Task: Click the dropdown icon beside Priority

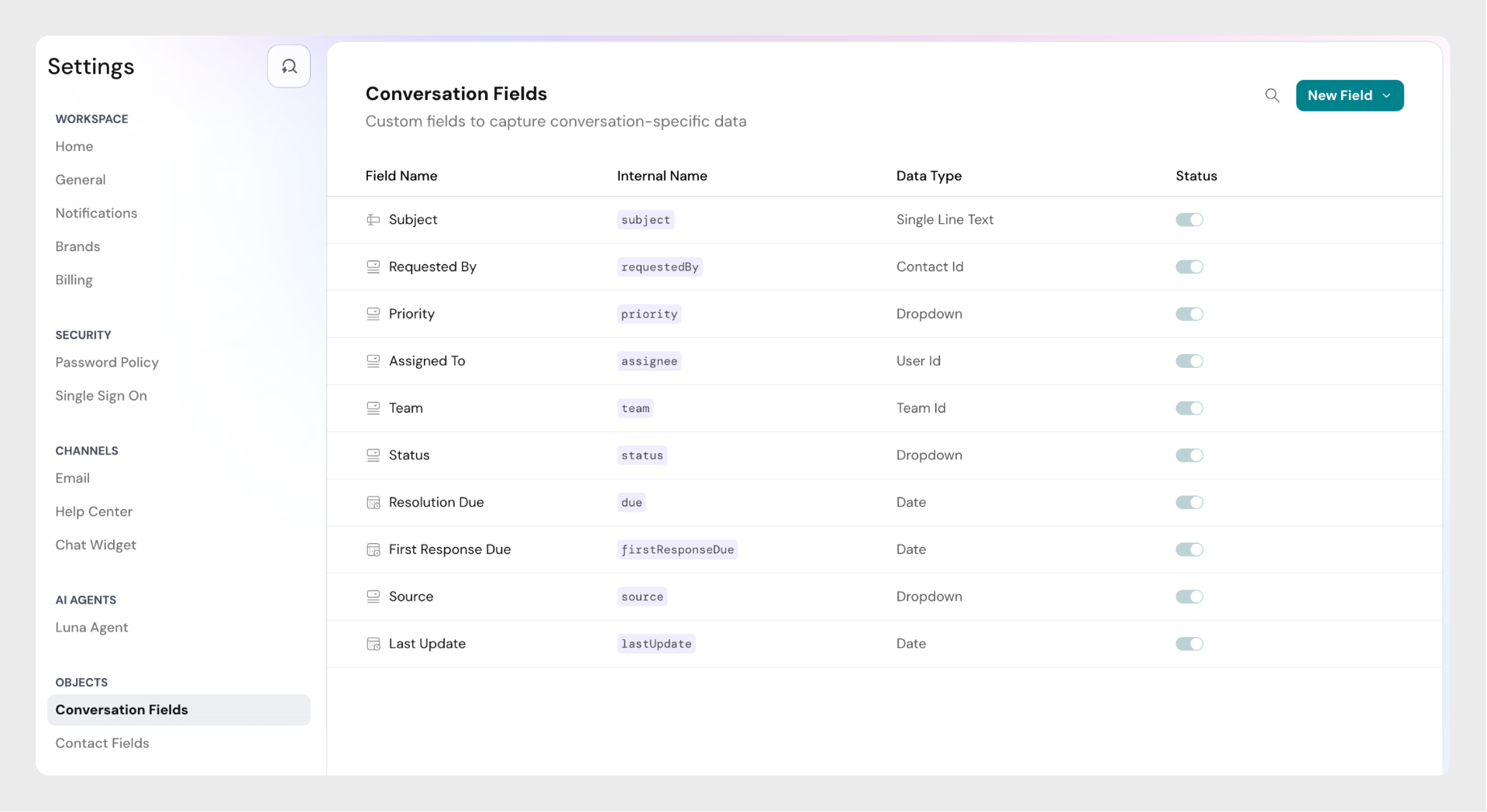Action: (373, 314)
